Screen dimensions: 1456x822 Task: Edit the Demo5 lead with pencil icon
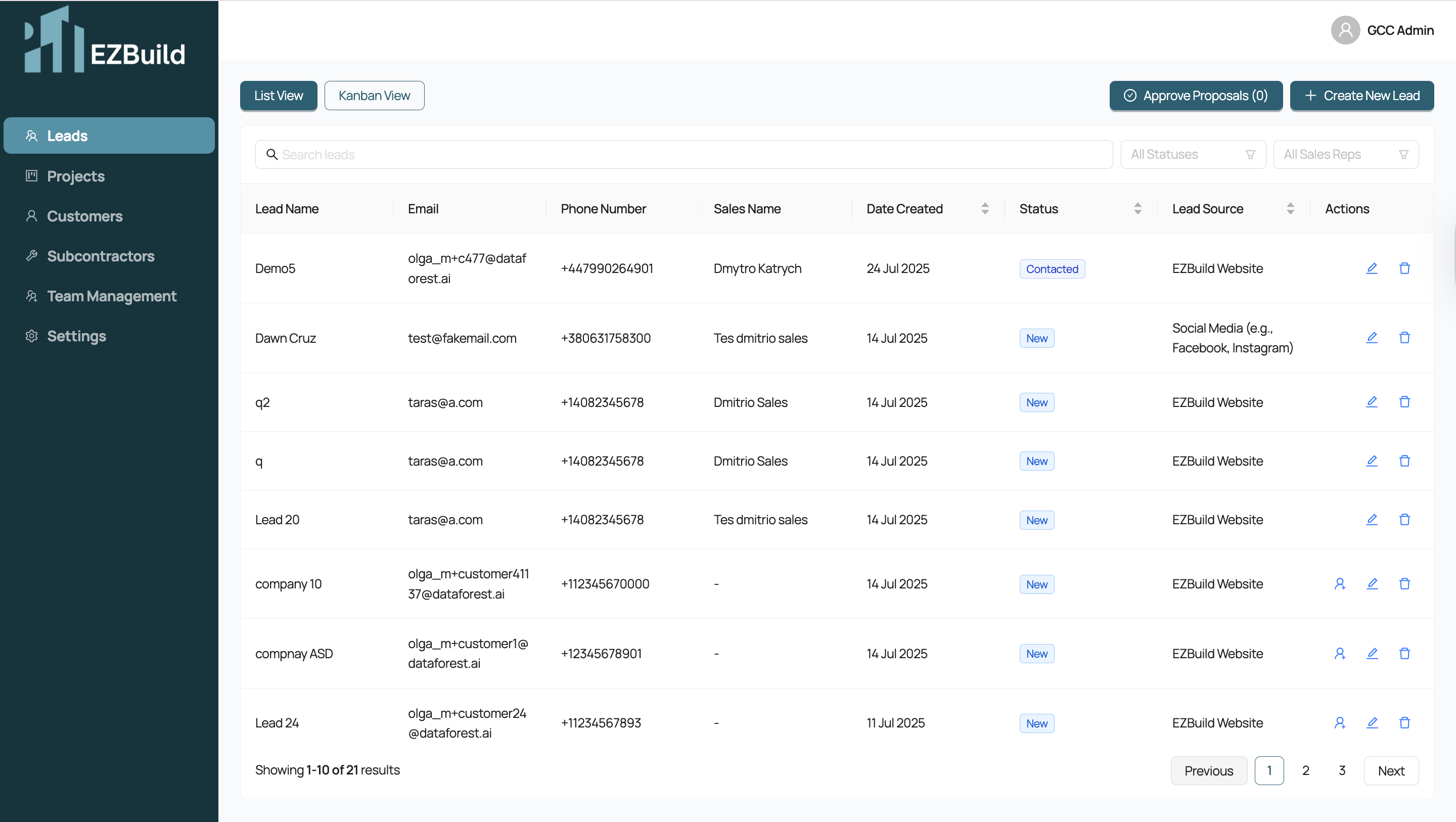tap(1372, 268)
